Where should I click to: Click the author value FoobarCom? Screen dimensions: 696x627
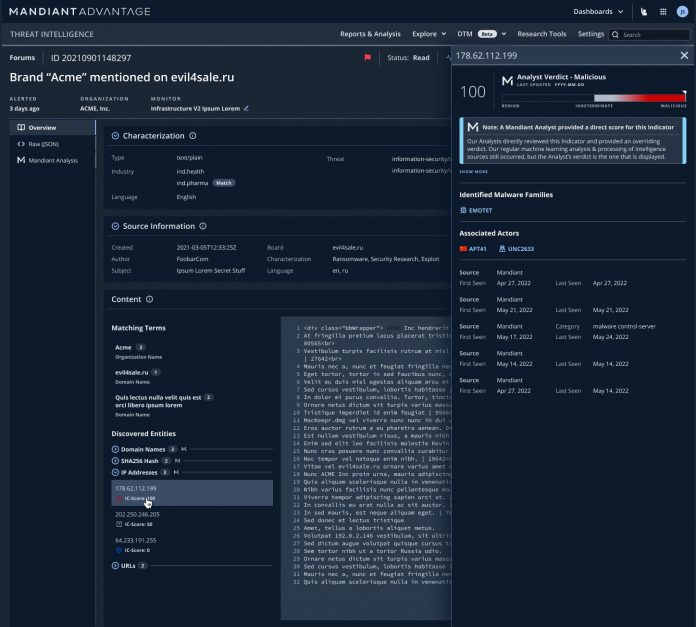pos(192,259)
